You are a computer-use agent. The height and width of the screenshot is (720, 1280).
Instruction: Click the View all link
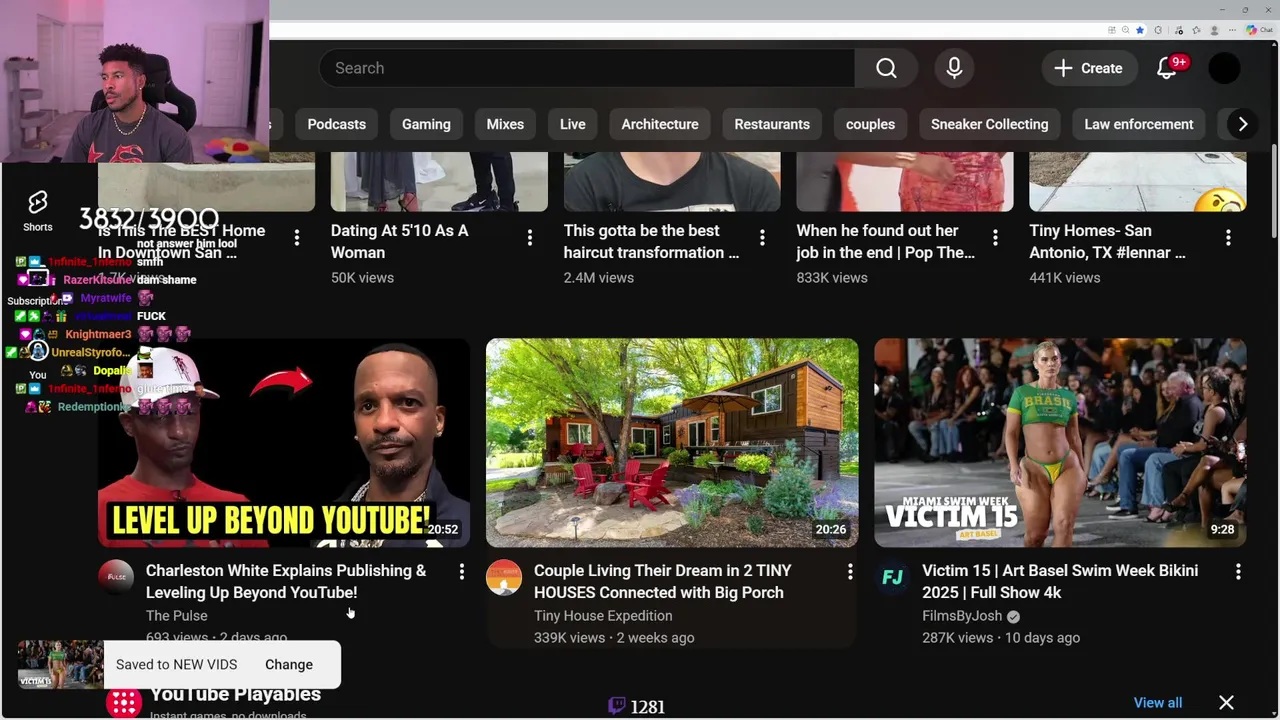pos(1158,703)
